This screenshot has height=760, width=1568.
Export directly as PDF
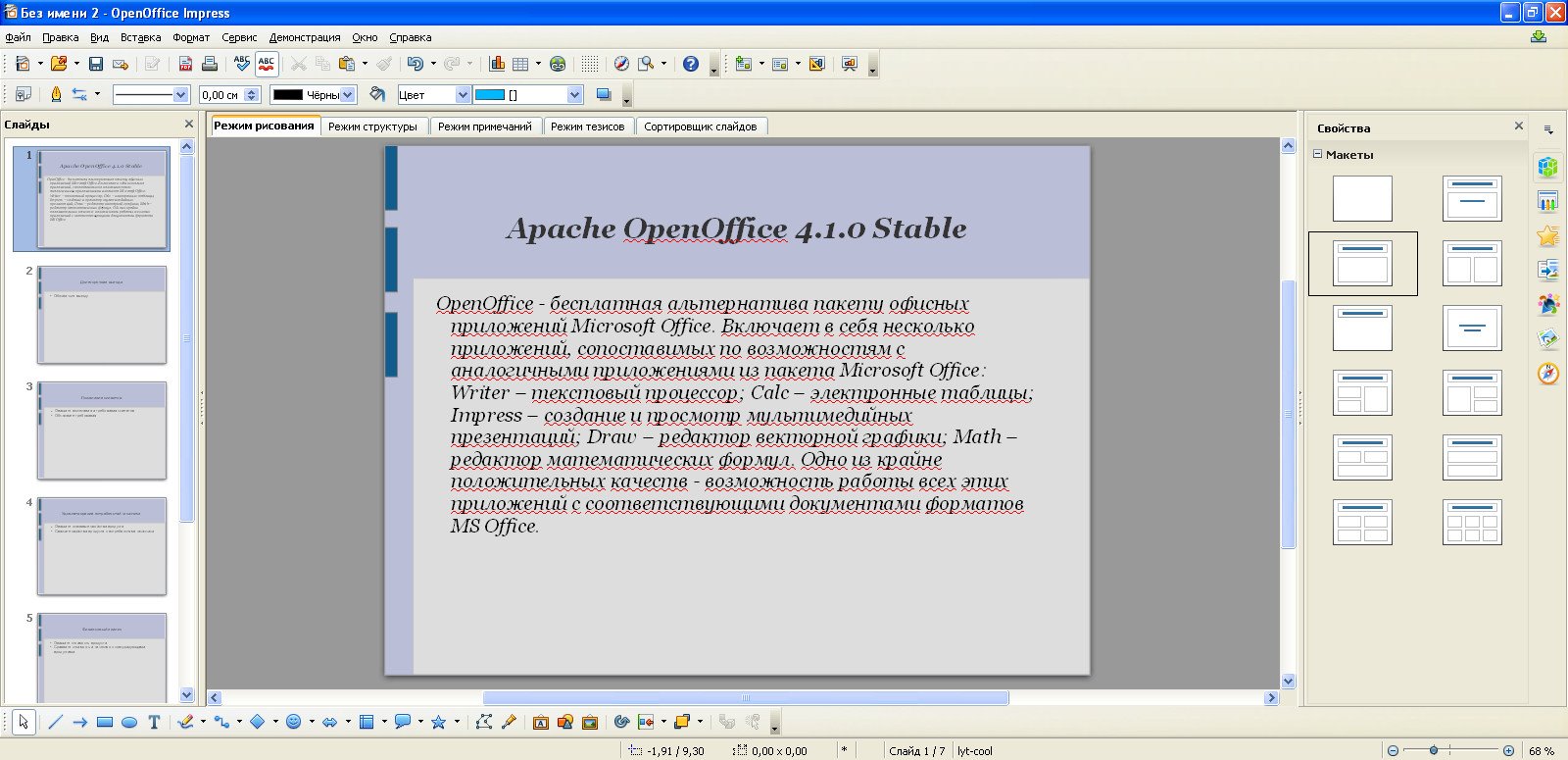[x=185, y=64]
